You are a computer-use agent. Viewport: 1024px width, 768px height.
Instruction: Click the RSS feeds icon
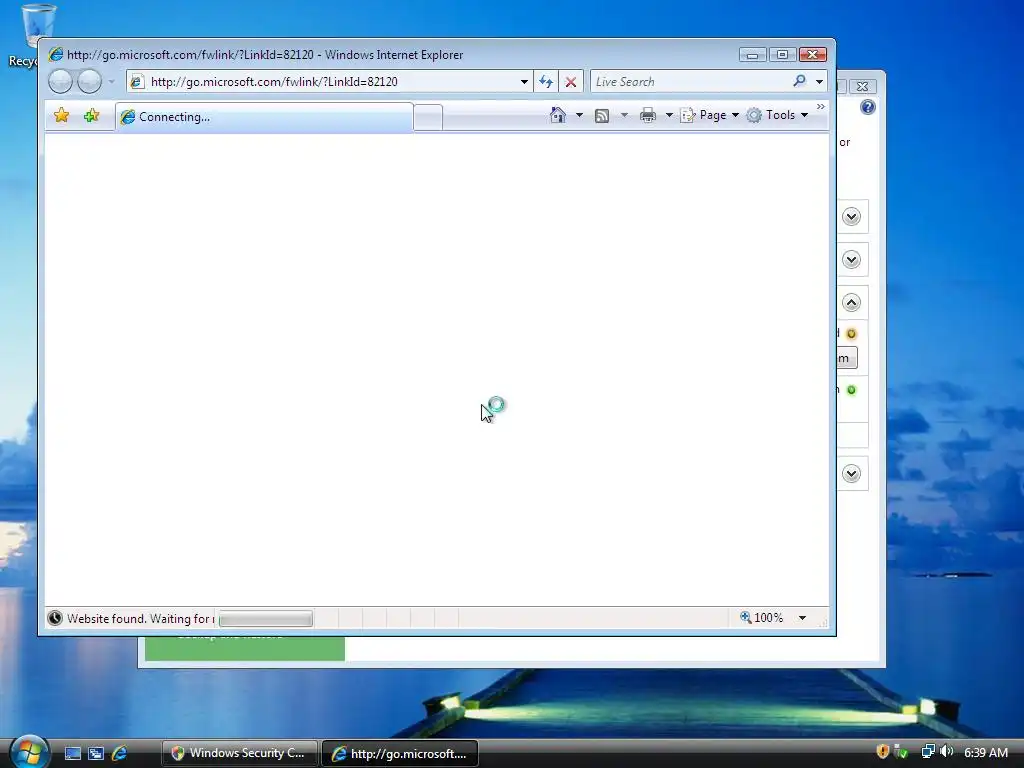pos(602,116)
